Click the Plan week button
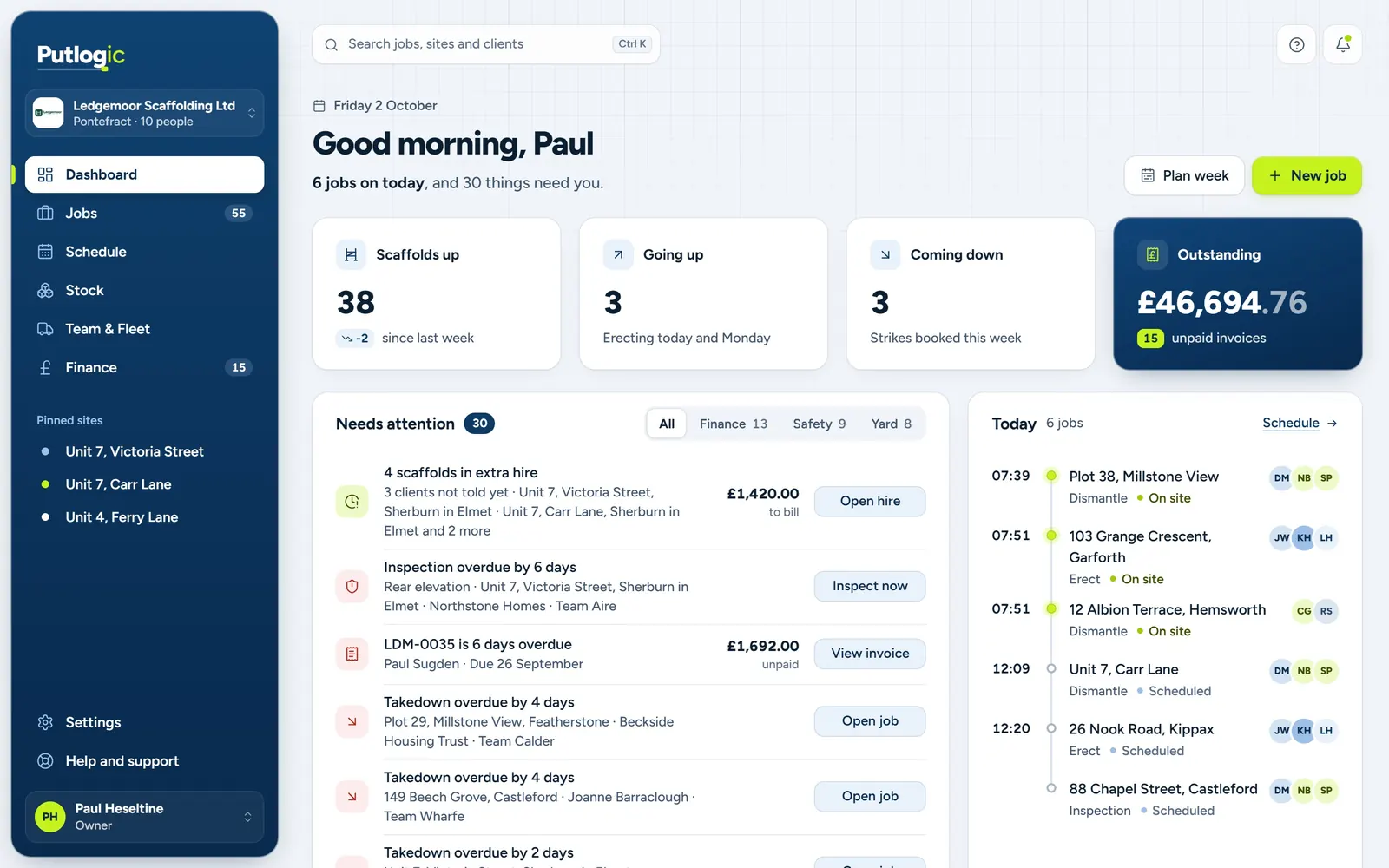 pos(1184,176)
